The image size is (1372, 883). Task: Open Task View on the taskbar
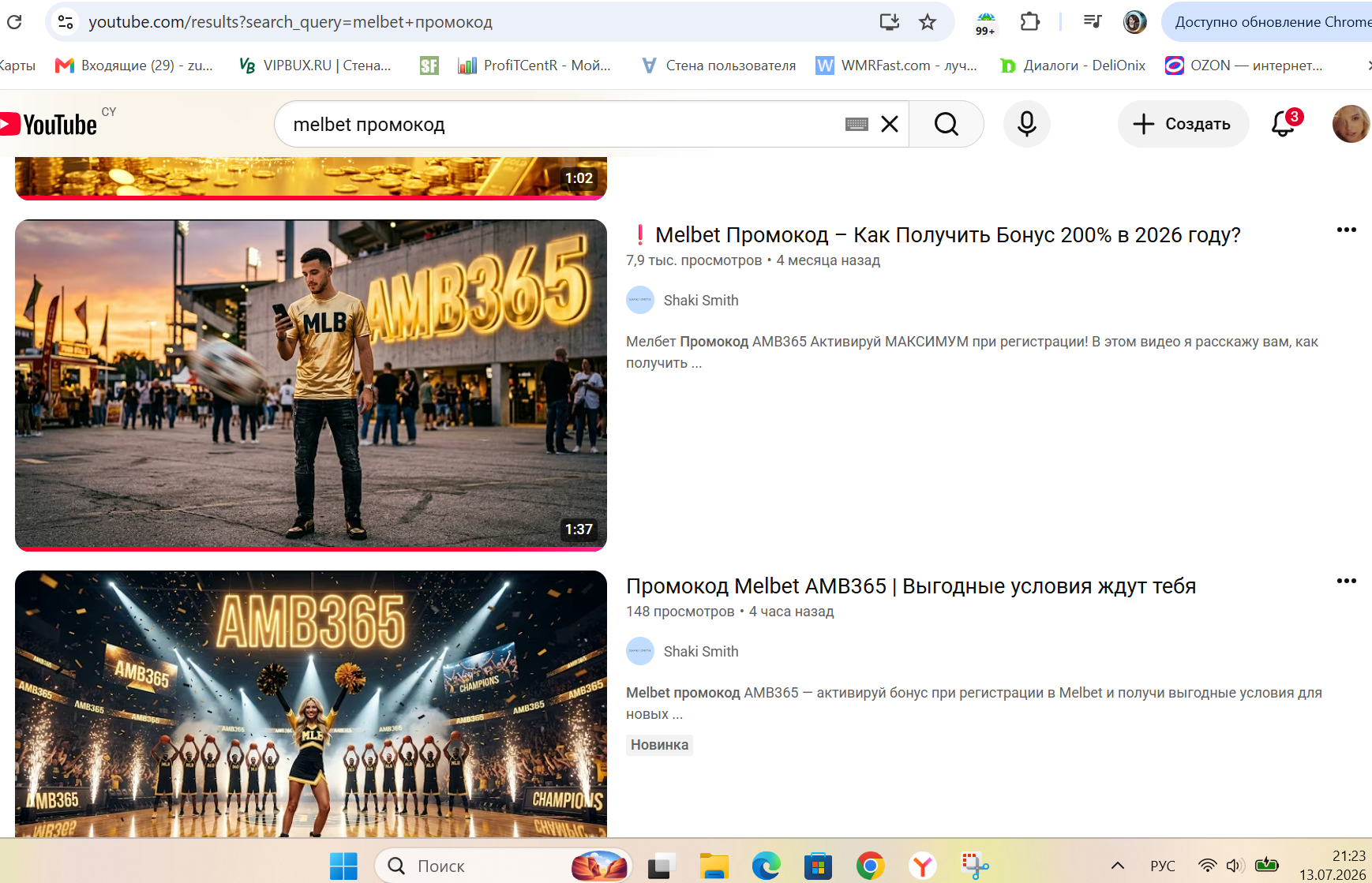coord(662,866)
